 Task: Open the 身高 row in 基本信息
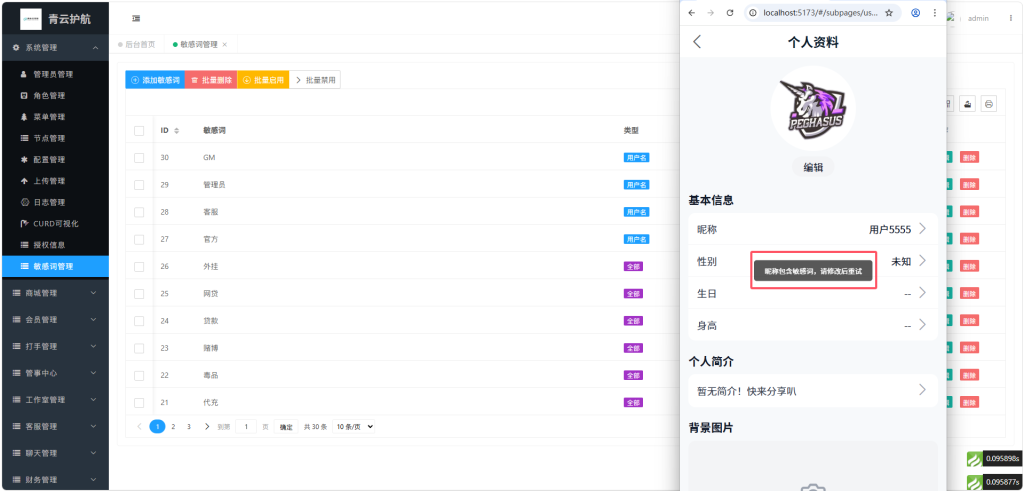(x=813, y=325)
